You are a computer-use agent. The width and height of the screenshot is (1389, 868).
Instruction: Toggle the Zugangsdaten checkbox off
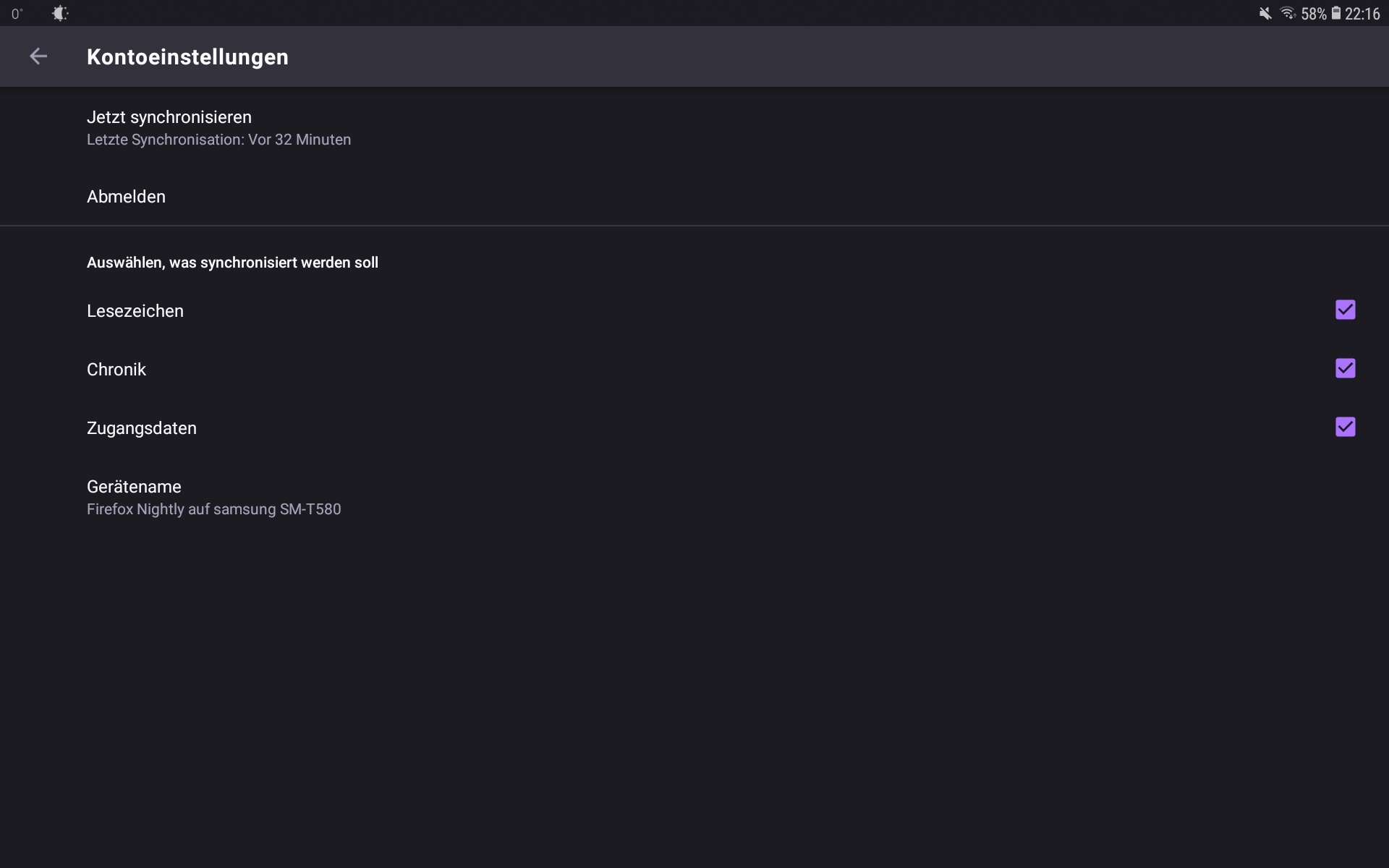pos(1345,427)
